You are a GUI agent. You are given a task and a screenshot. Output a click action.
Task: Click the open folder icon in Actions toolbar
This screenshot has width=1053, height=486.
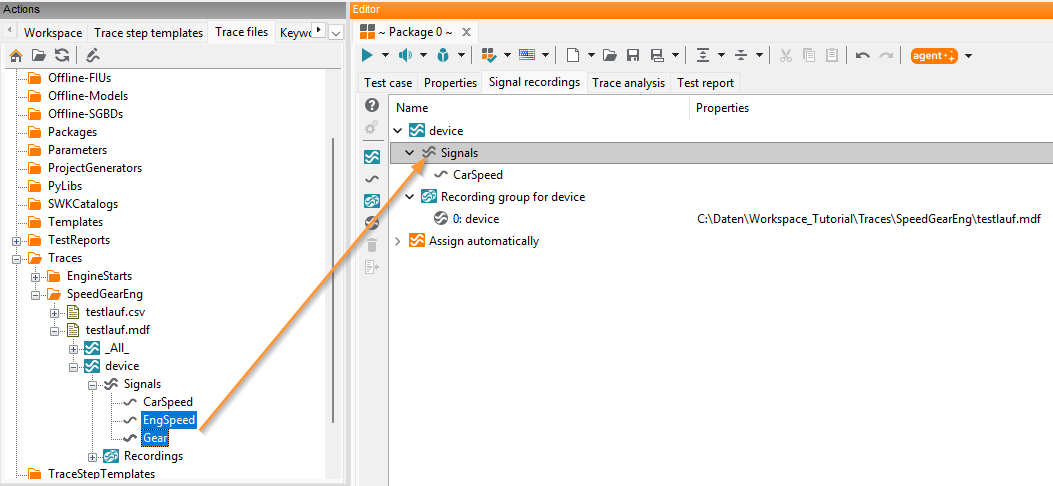coord(39,56)
